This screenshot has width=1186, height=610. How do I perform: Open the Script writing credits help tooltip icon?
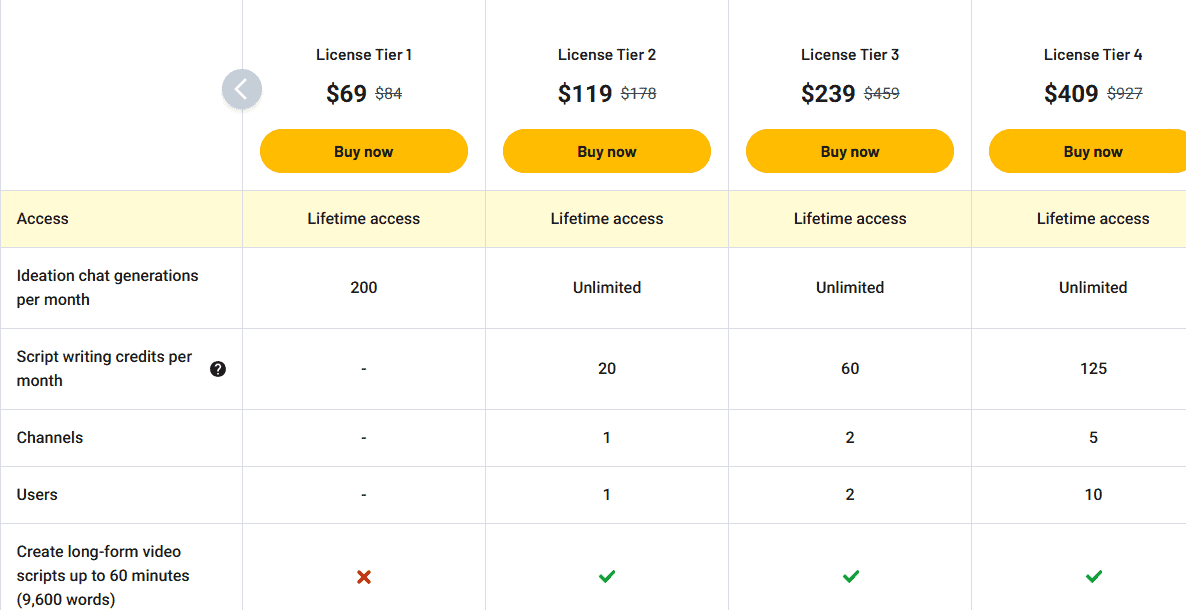[x=218, y=368]
